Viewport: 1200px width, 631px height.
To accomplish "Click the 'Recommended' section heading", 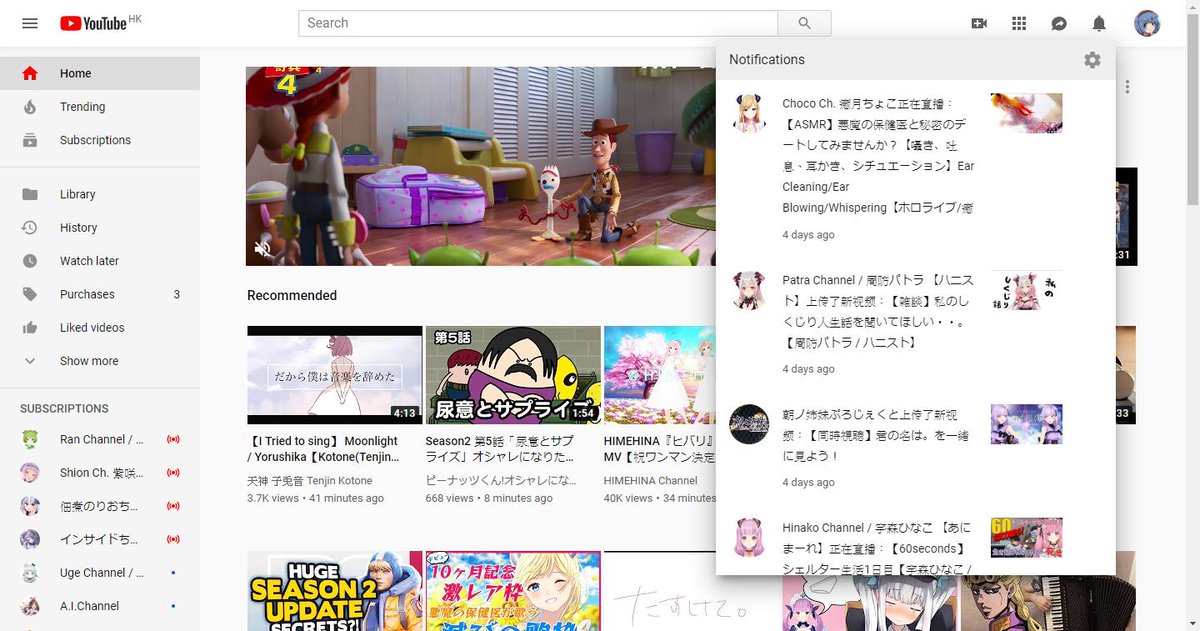I will pos(292,296).
